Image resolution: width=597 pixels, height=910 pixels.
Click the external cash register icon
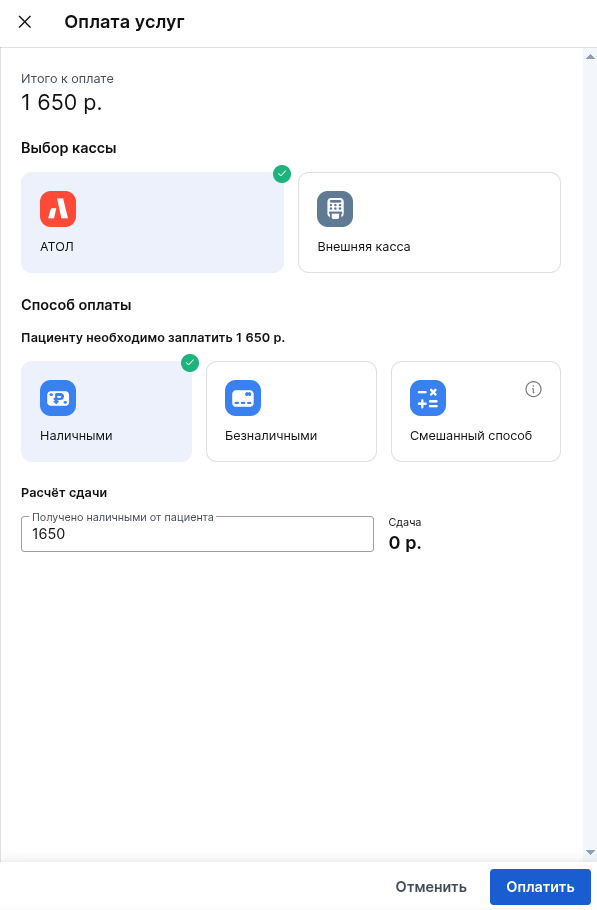coord(335,209)
